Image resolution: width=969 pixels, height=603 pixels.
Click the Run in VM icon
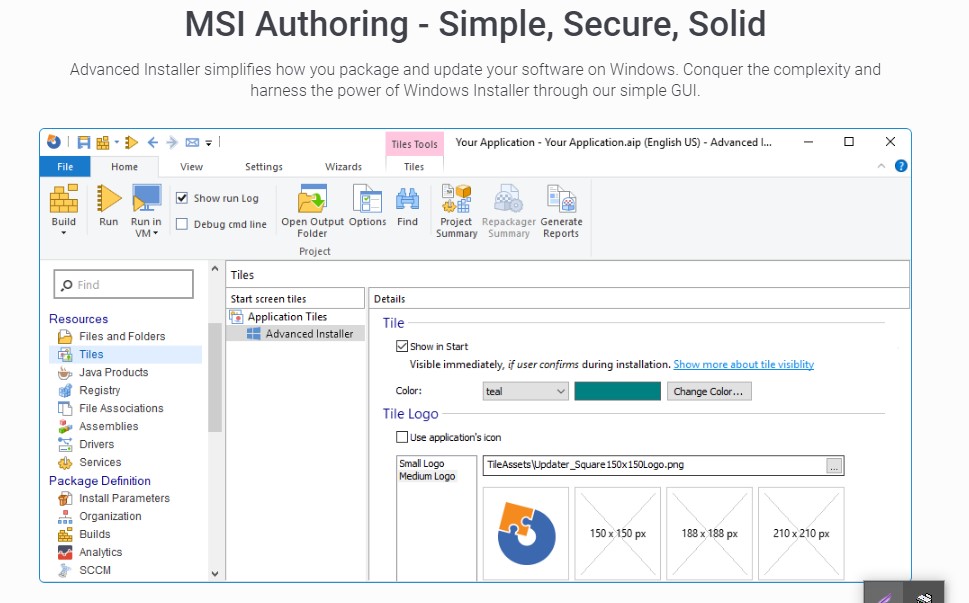146,199
